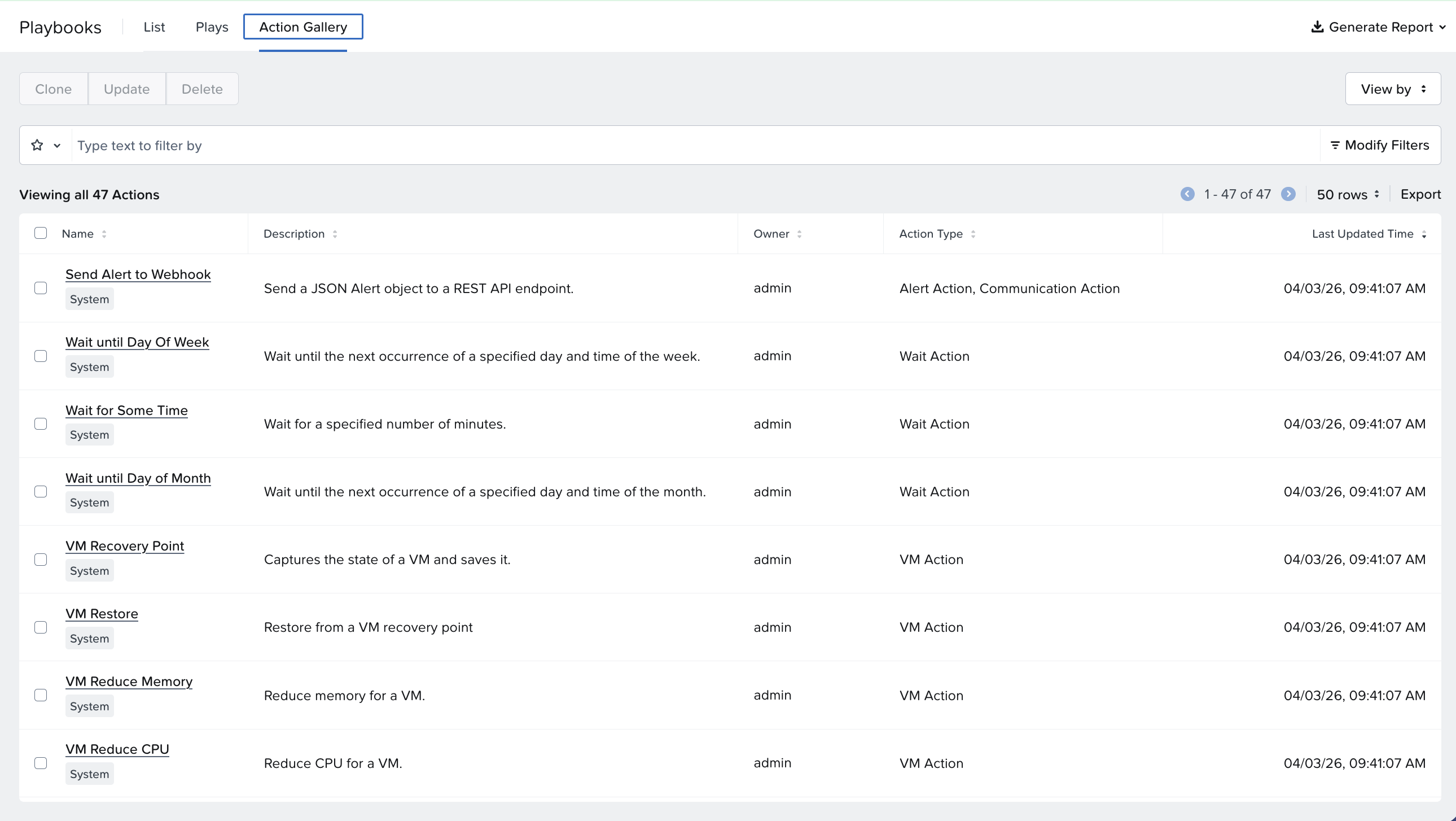The width and height of the screenshot is (1456, 821).
Task: Click Delete button
Action: pyautogui.click(x=203, y=89)
